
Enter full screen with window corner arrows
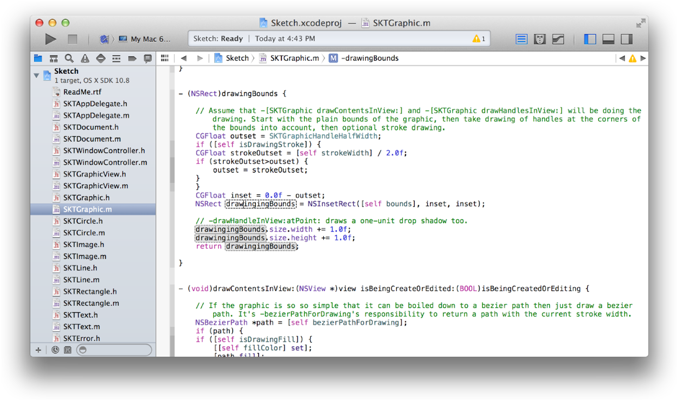pyautogui.click(x=640, y=23)
